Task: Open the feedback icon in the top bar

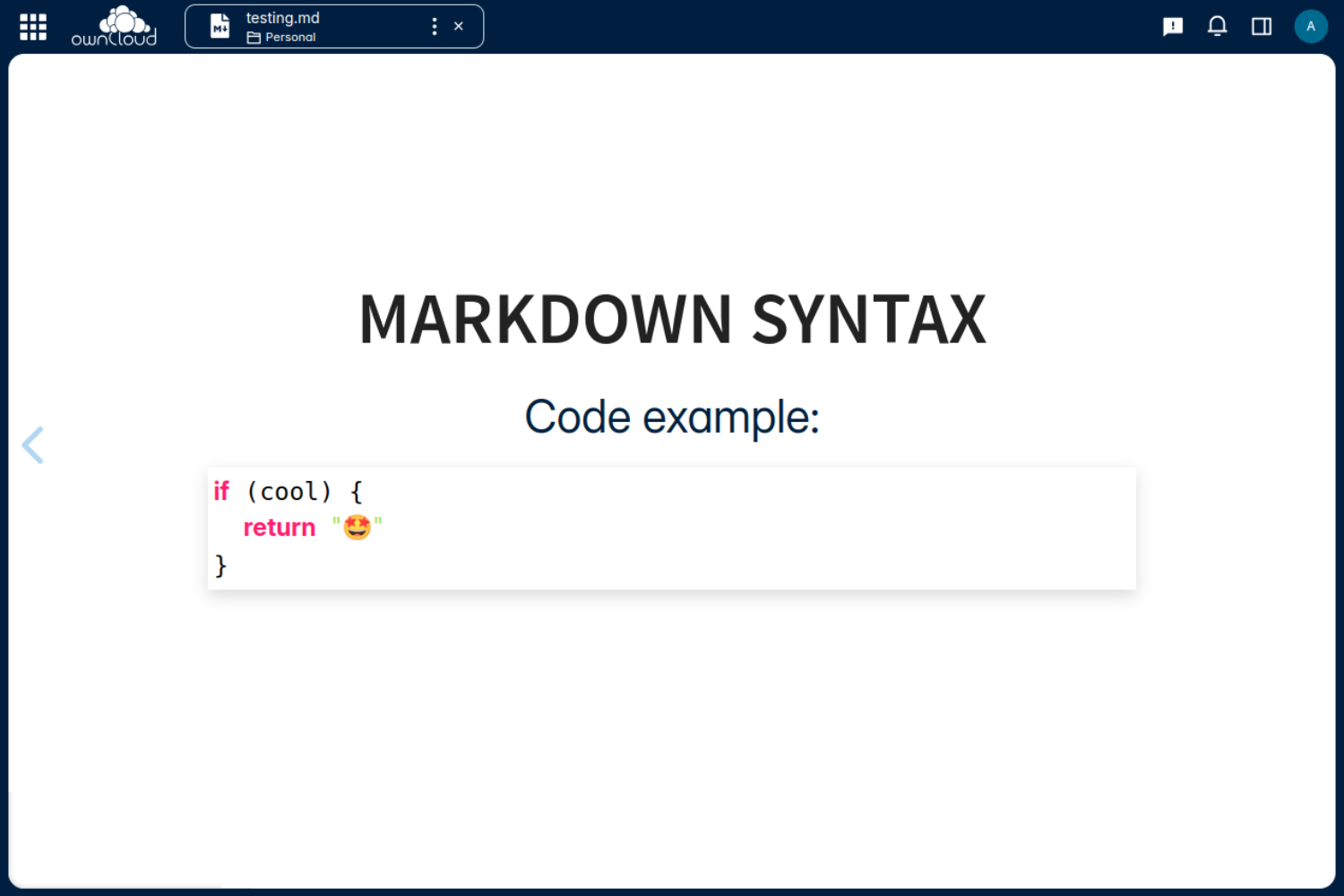Action: [1173, 27]
